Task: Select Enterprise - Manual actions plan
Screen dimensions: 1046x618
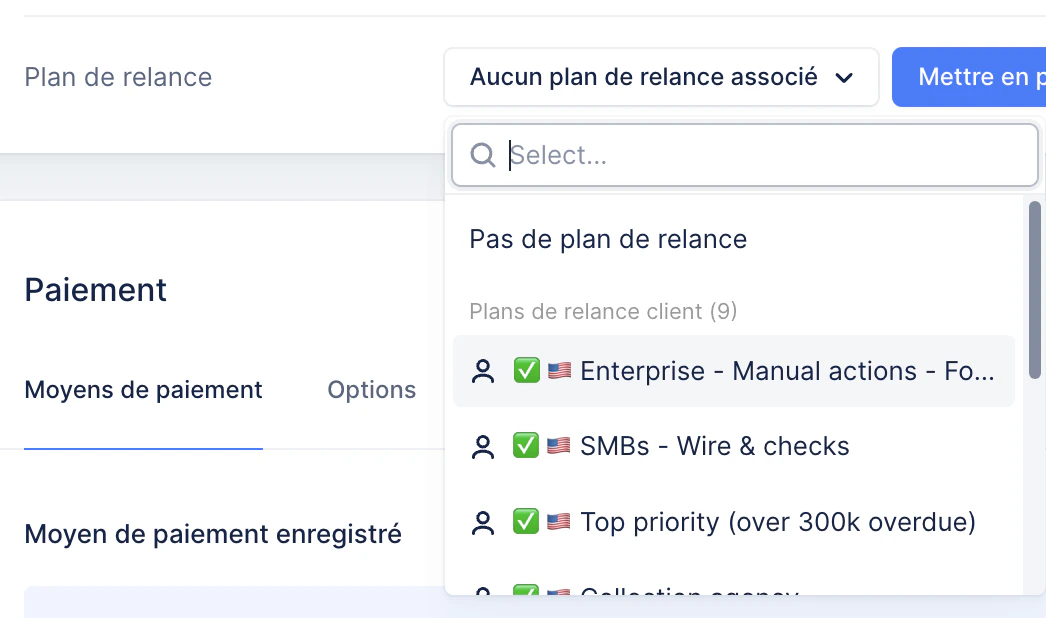Action: tap(734, 371)
